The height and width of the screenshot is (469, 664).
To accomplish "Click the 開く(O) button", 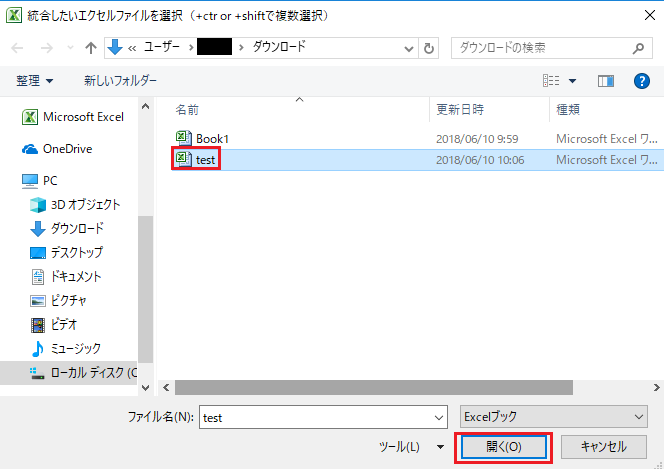I will pos(504,447).
